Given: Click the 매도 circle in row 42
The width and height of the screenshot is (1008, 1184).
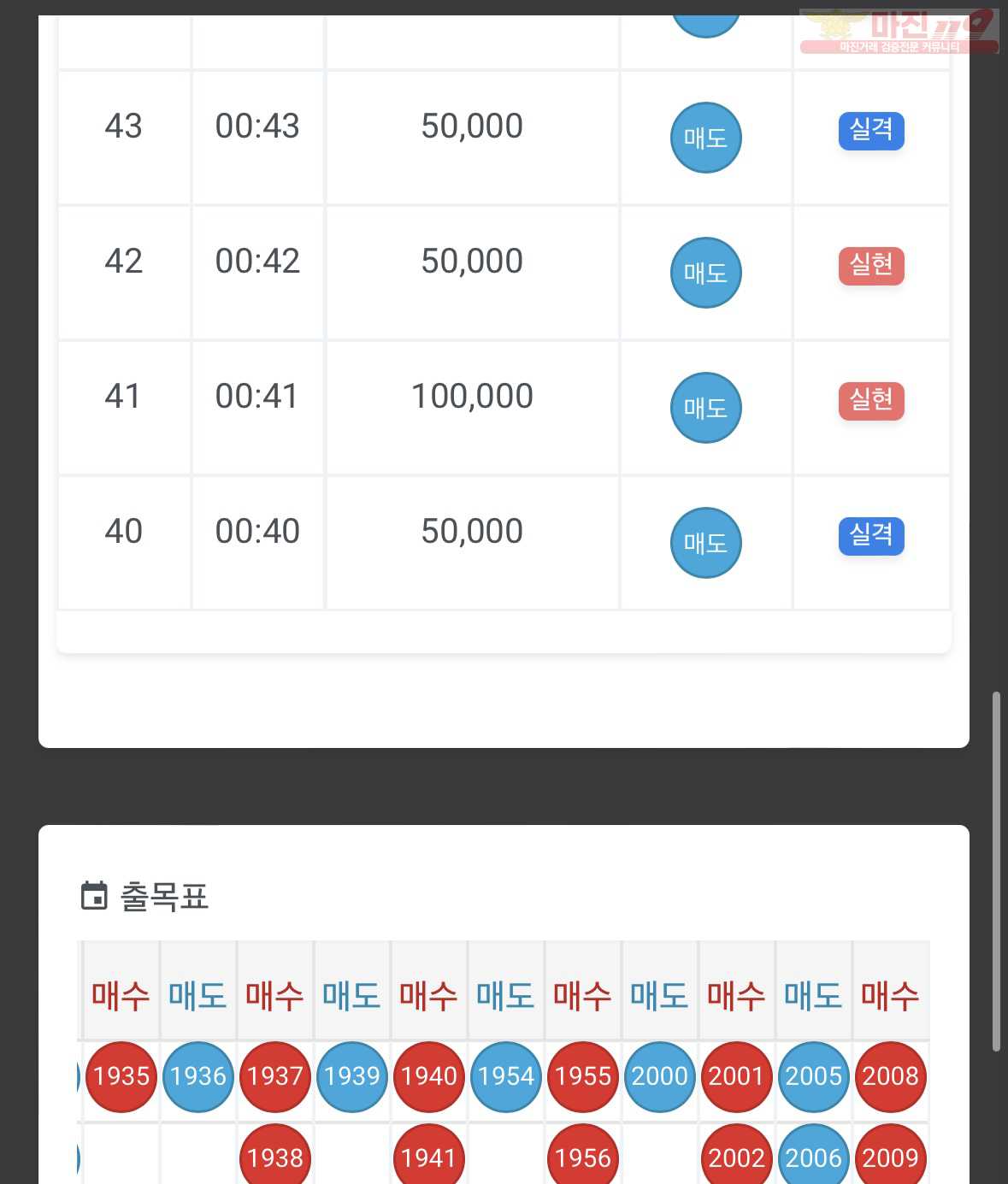Looking at the screenshot, I should click(x=705, y=273).
